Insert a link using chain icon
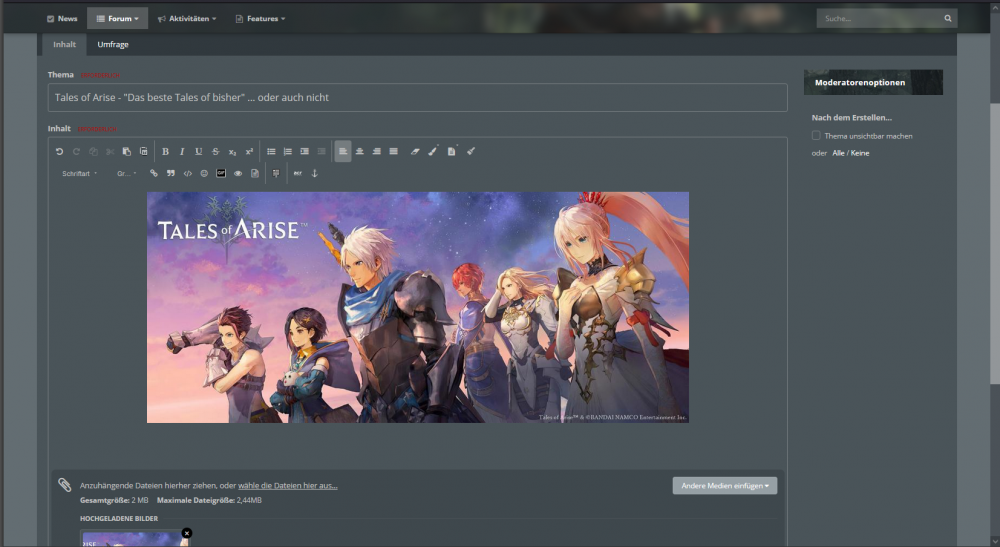Screen dimensions: 1000x547 [x=154, y=173]
